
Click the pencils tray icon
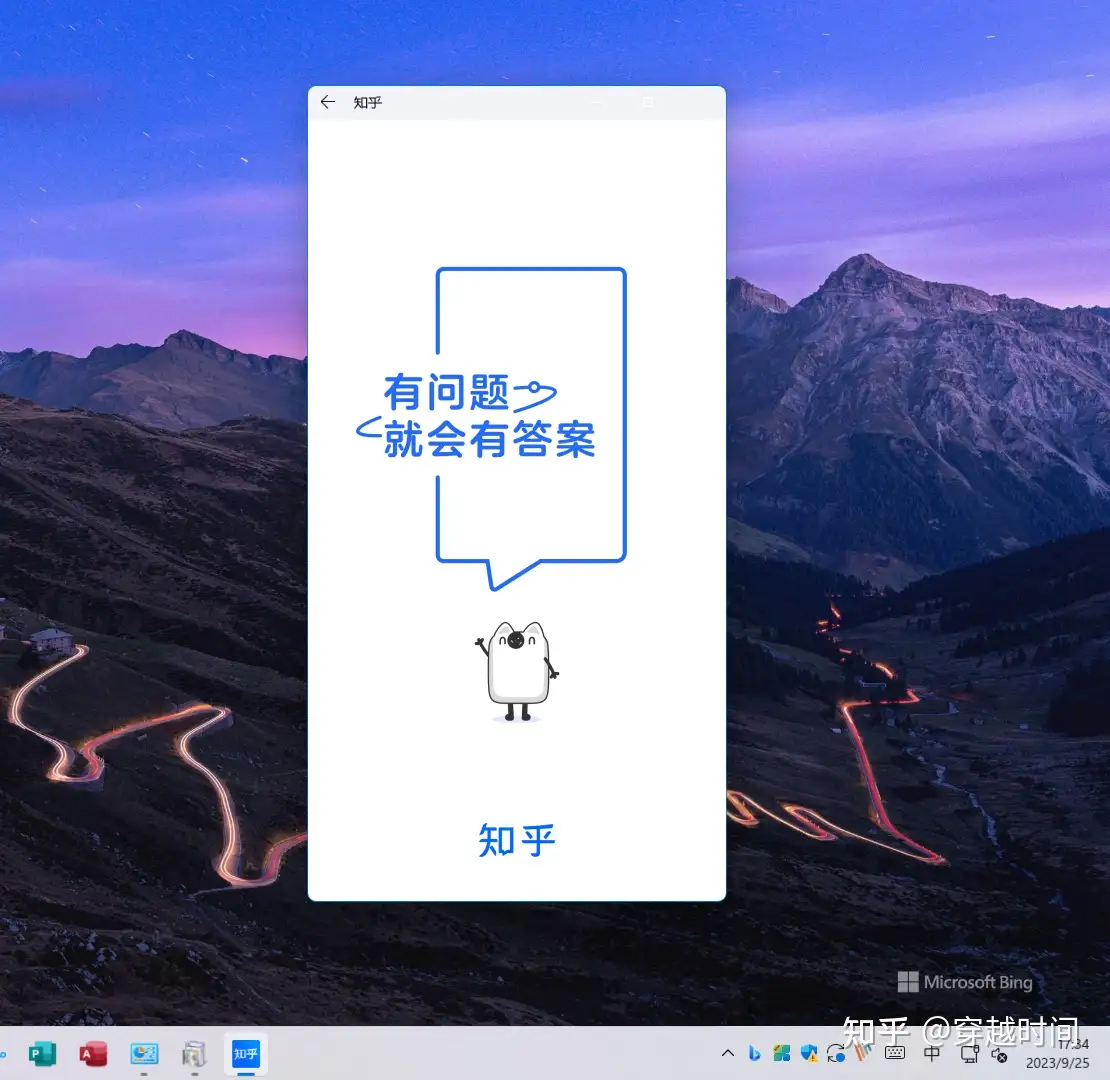pyautogui.click(x=863, y=1052)
